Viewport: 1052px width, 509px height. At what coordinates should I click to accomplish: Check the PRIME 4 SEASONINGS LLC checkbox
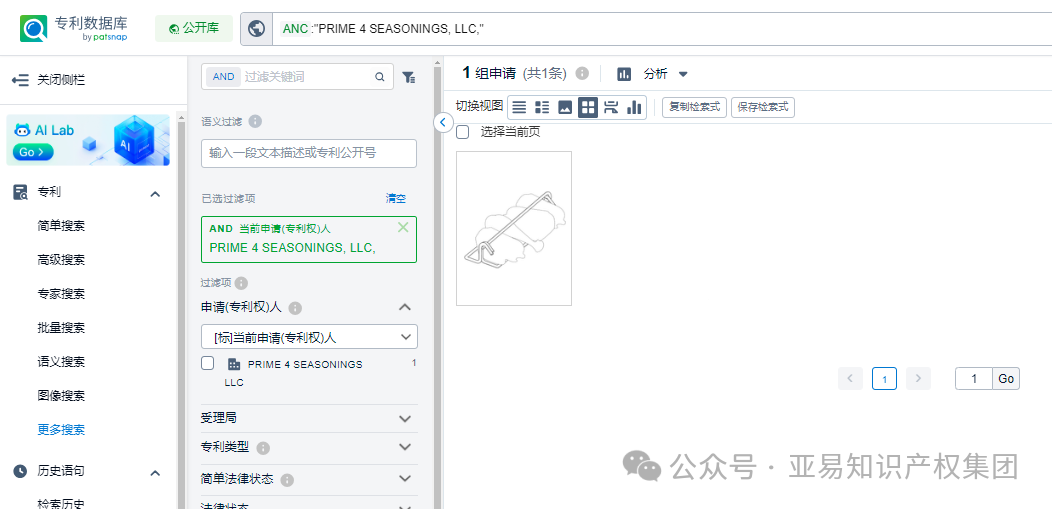208,363
